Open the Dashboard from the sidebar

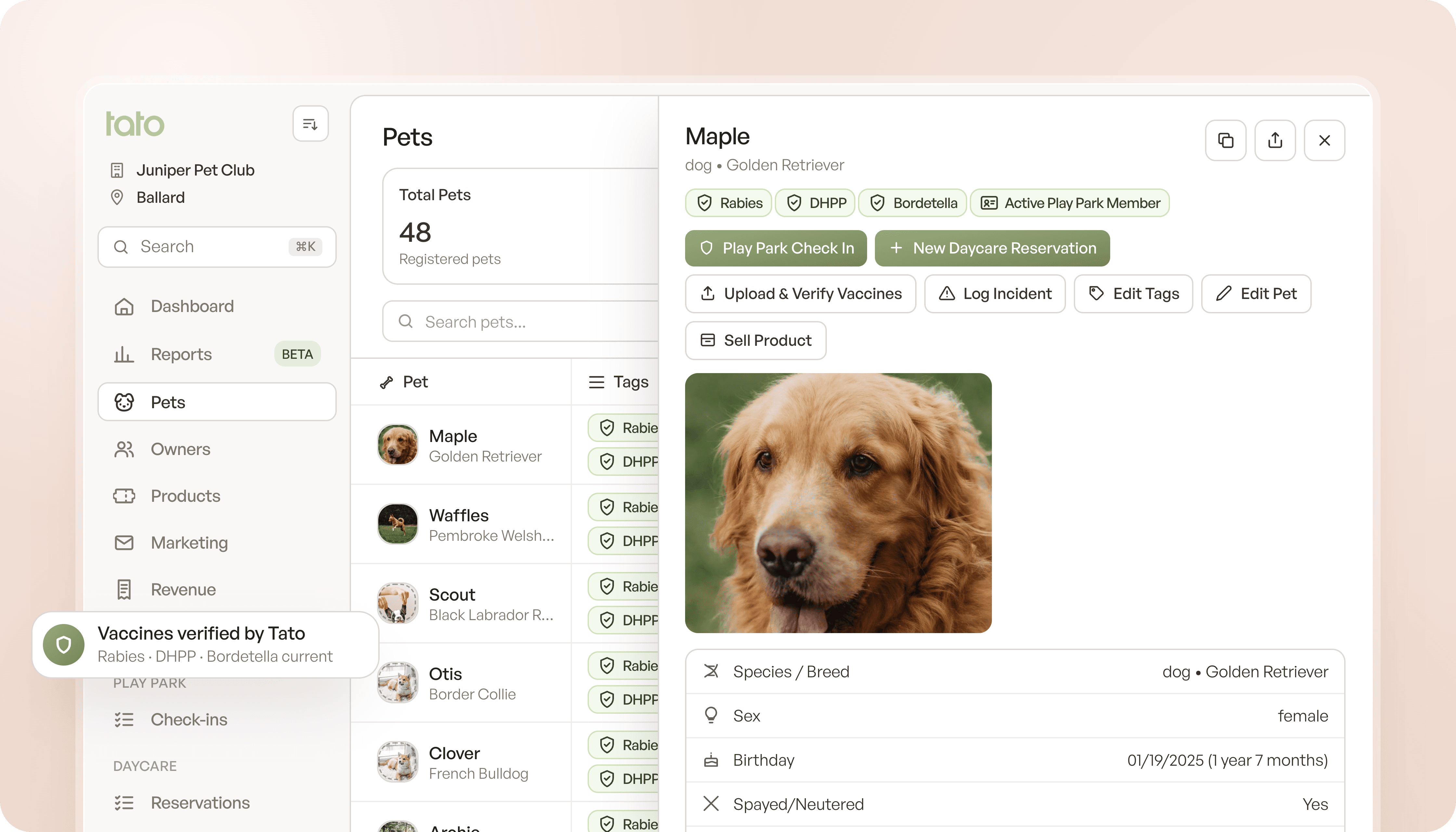216,306
